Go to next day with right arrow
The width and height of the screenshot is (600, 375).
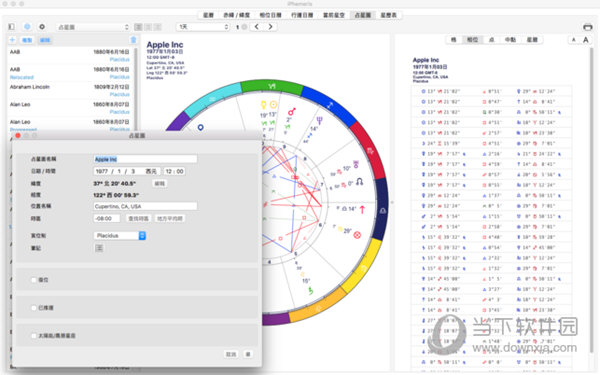tap(271, 27)
